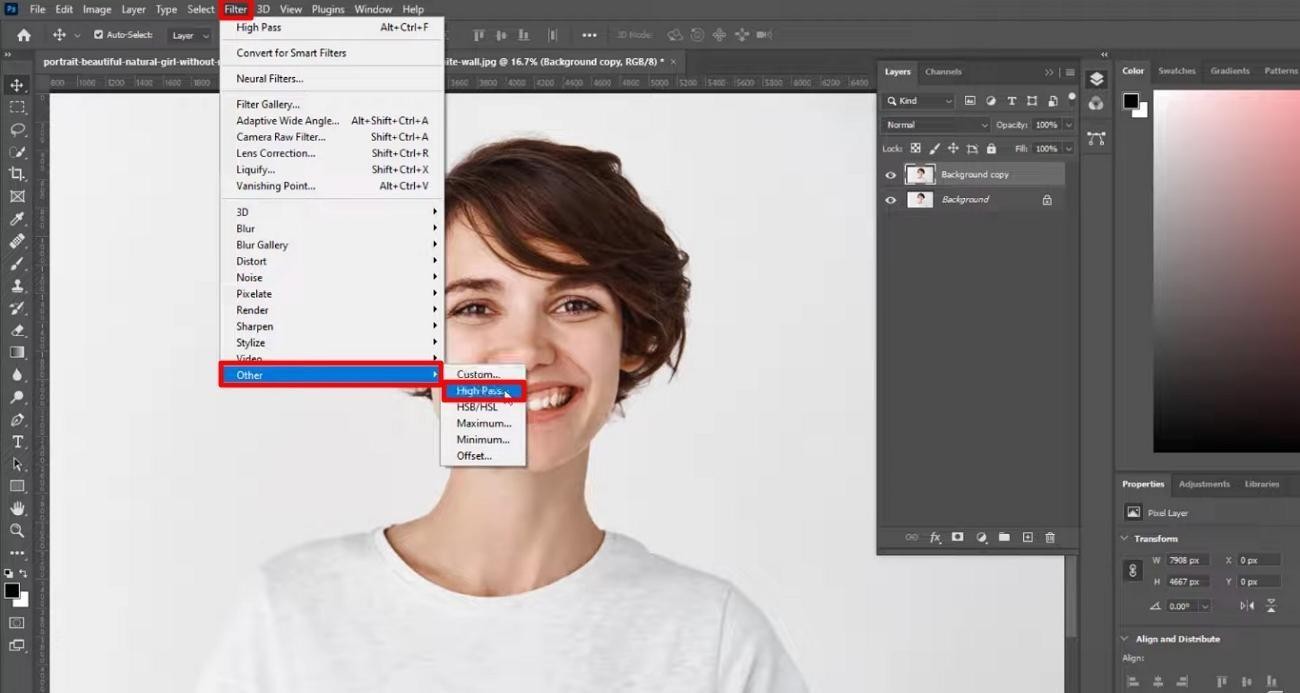The height and width of the screenshot is (693, 1300).
Task: Open the Libraries tab
Action: pos(1261,484)
